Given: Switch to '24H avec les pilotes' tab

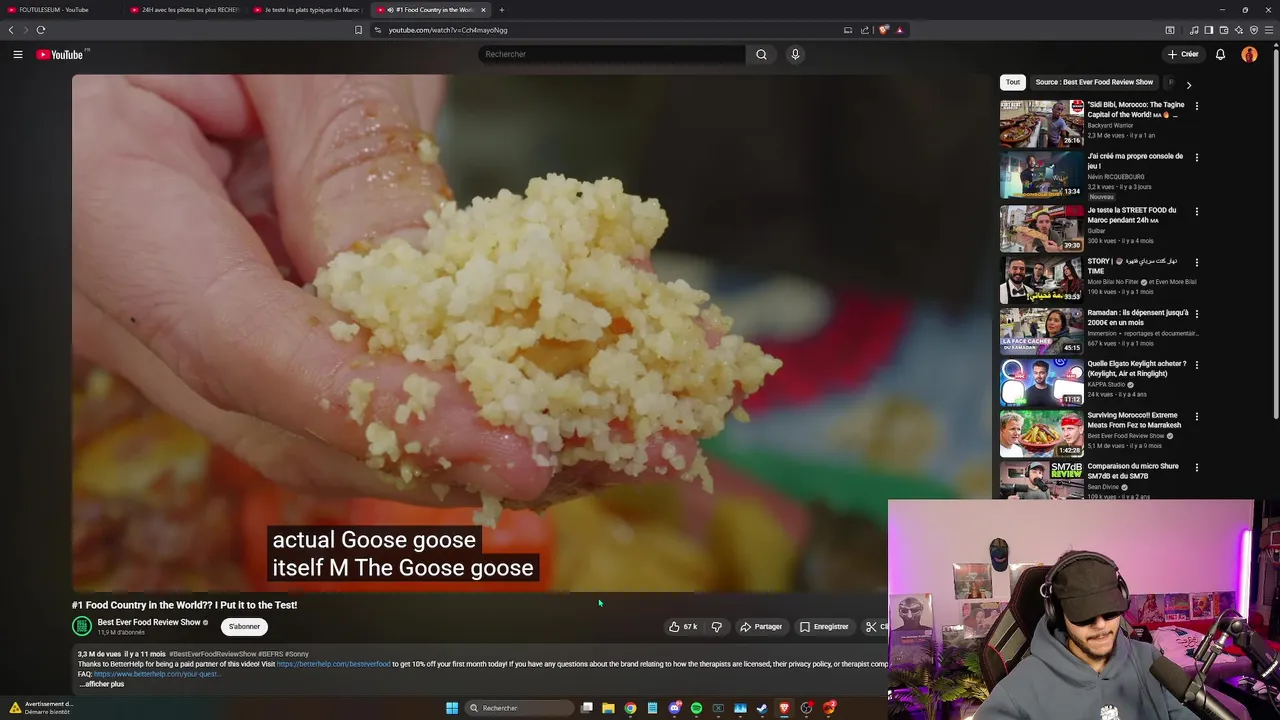Looking at the screenshot, I should pos(185,10).
